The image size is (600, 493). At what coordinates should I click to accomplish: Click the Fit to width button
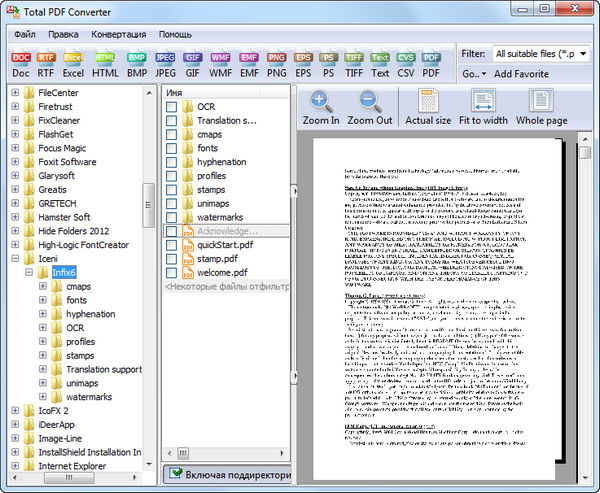pyautogui.click(x=483, y=107)
